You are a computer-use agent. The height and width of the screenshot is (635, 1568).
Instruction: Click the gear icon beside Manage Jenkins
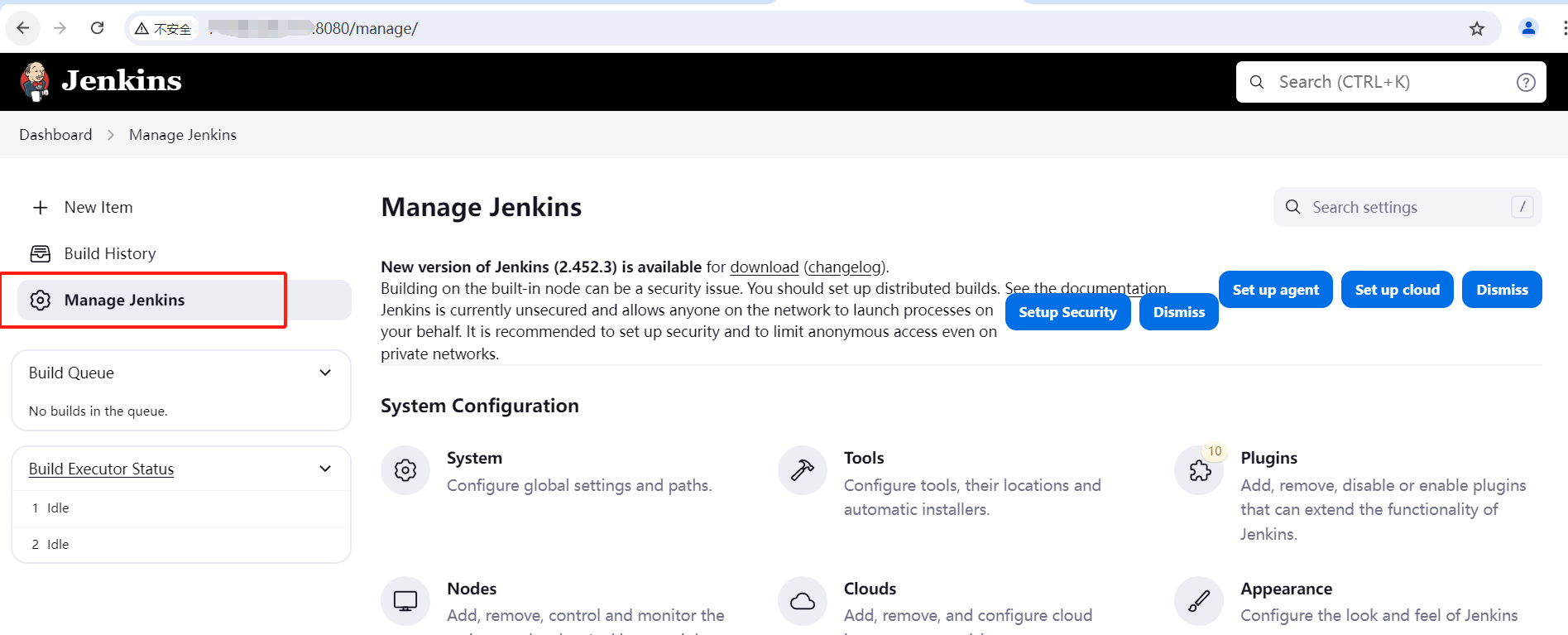[41, 300]
